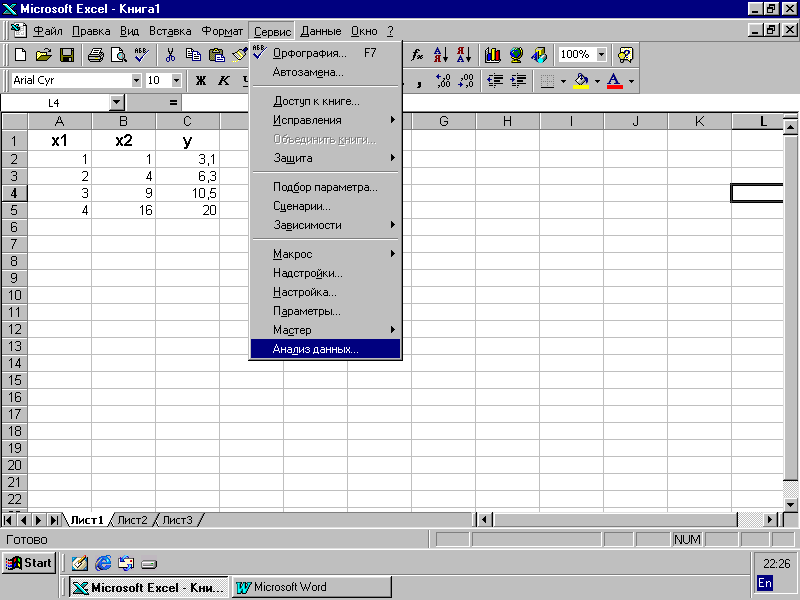
Task: Click the Windows Start button
Action: coord(28,563)
